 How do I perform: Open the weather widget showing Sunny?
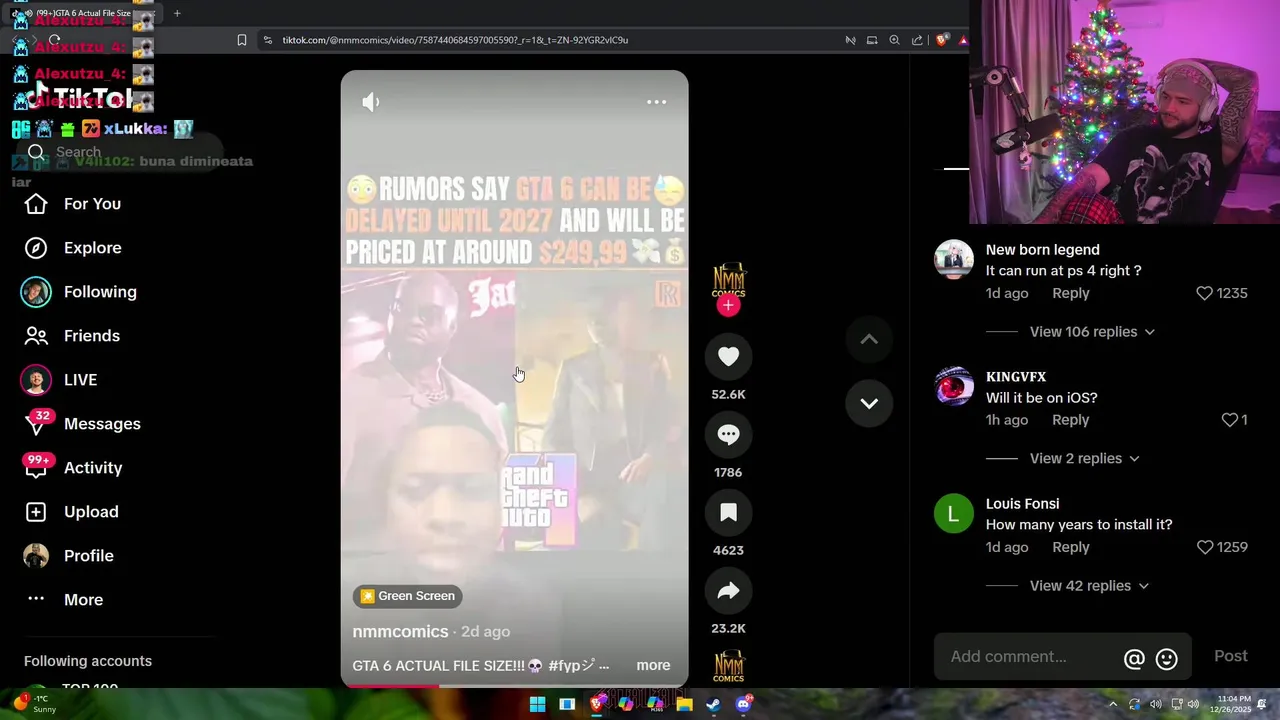[x=35, y=704]
